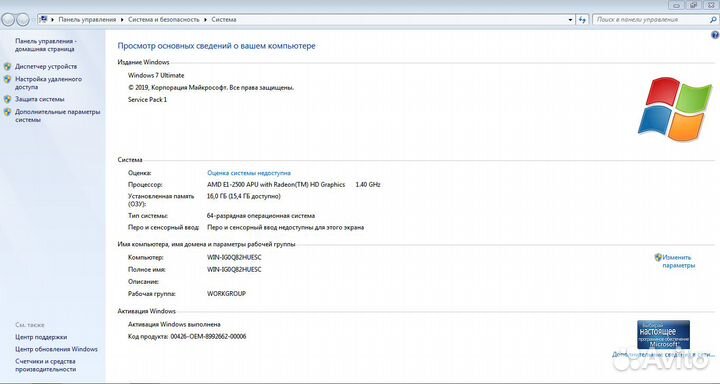This screenshot has height=384, width=720.
Task: Expand the arrow before Панель управления breadcrumb
Action: pyautogui.click(x=53, y=20)
